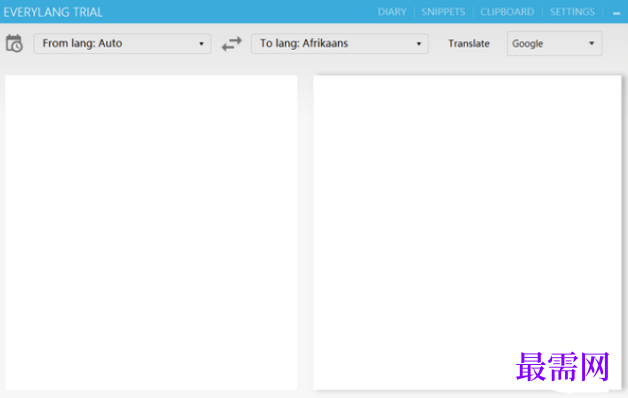Expand the Google translation service dropdown
628x398 pixels.
[554, 43]
